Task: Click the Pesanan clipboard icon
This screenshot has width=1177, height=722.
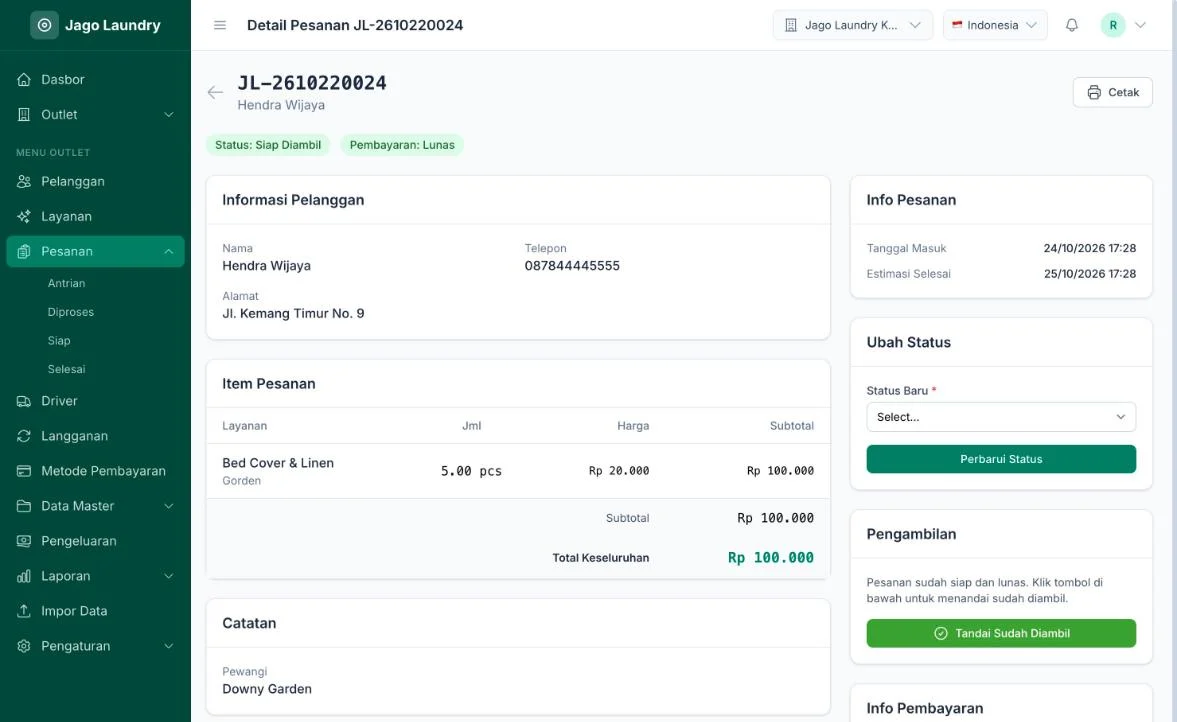Action: coord(24,251)
